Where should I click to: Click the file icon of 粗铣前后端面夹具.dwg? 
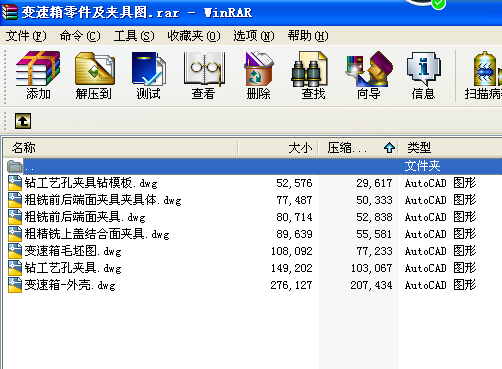[15, 217]
